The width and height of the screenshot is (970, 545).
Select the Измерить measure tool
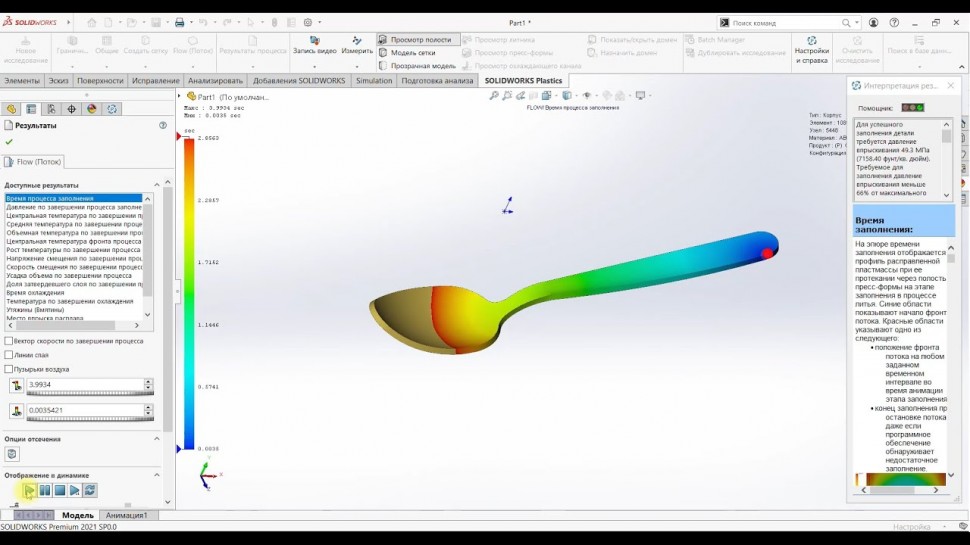pyautogui.click(x=357, y=45)
